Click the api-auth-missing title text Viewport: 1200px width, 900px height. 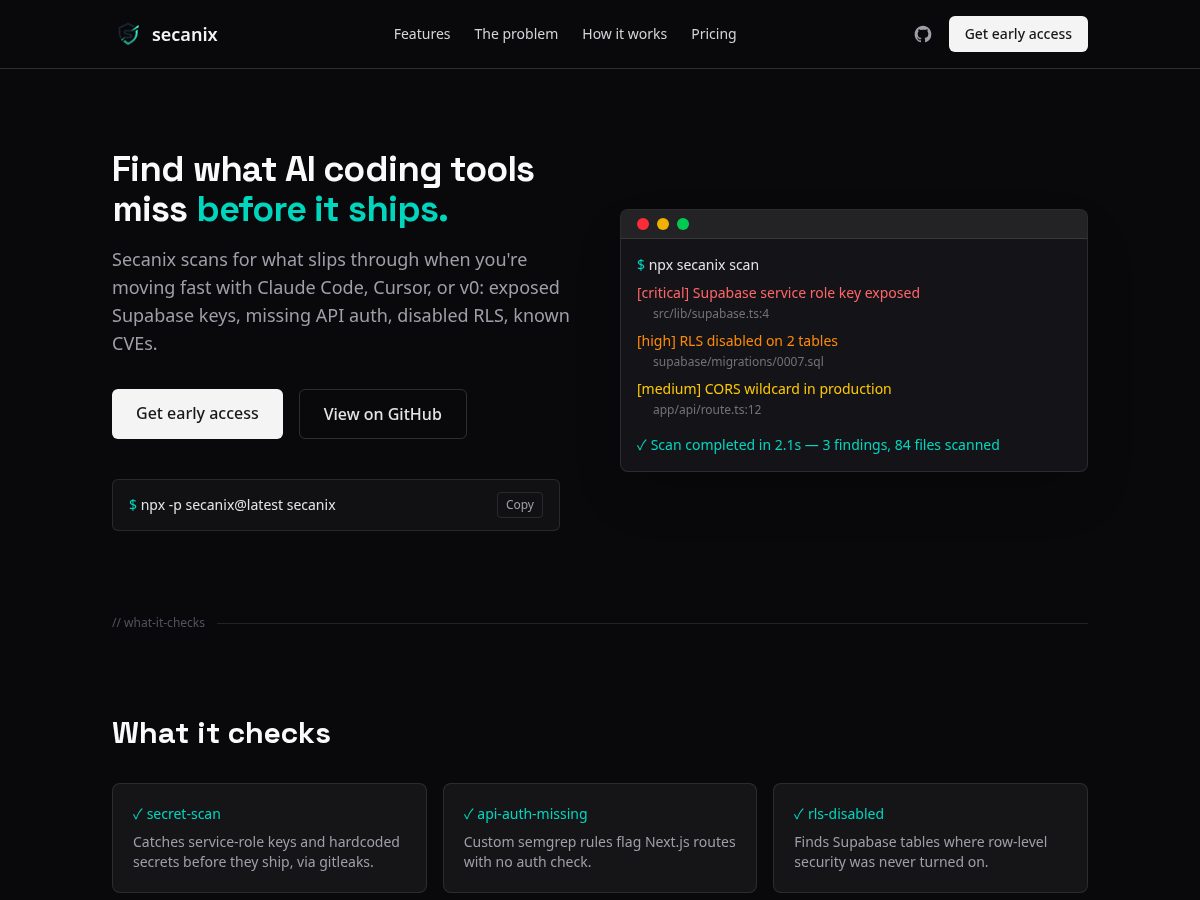click(x=526, y=814)
